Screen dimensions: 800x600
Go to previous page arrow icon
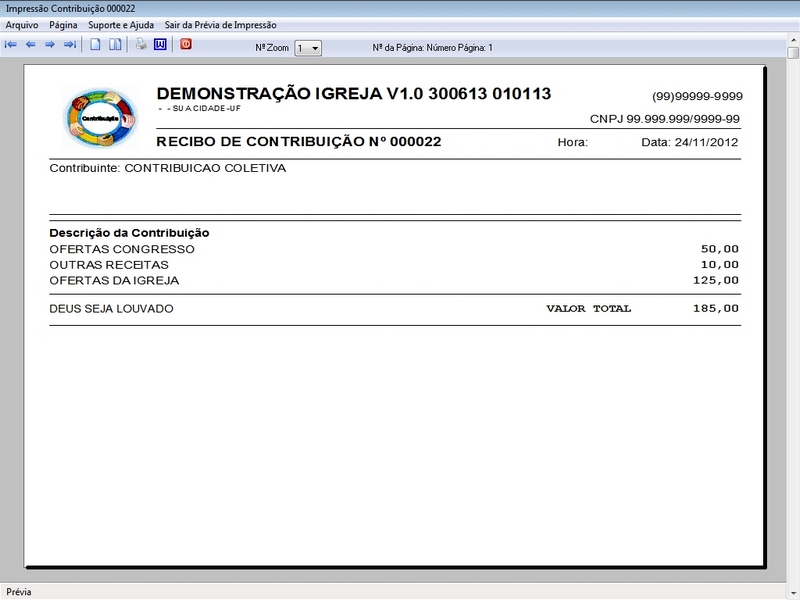click(x=31, y=45)
